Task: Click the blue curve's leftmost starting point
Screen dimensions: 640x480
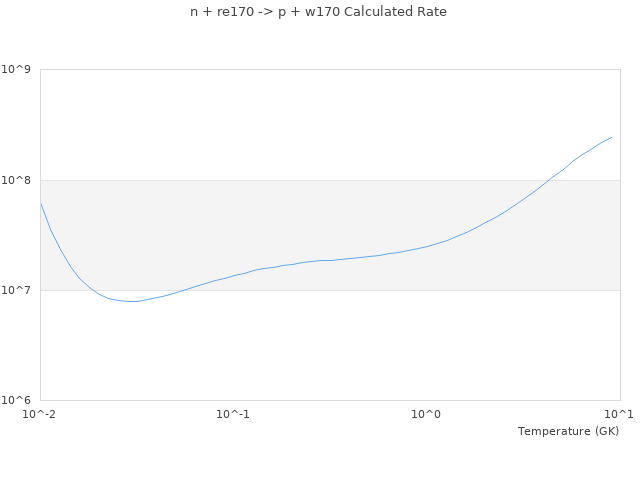Action: click(x=40, y=203)
